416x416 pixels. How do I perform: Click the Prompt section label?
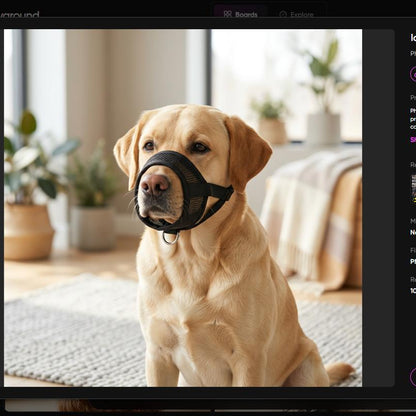click(x=413, y=98)
